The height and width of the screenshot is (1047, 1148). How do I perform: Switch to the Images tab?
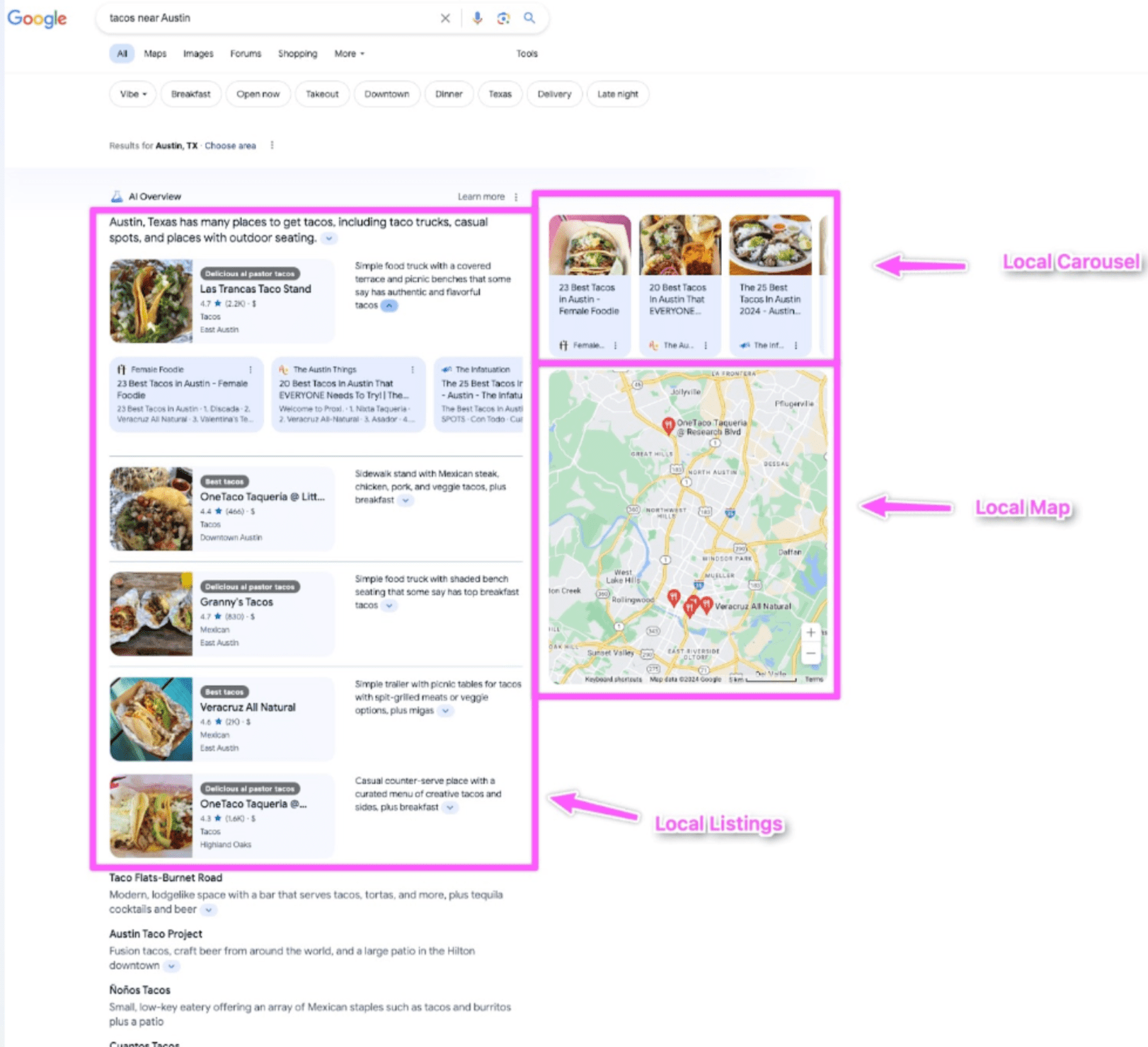point(198,54)
